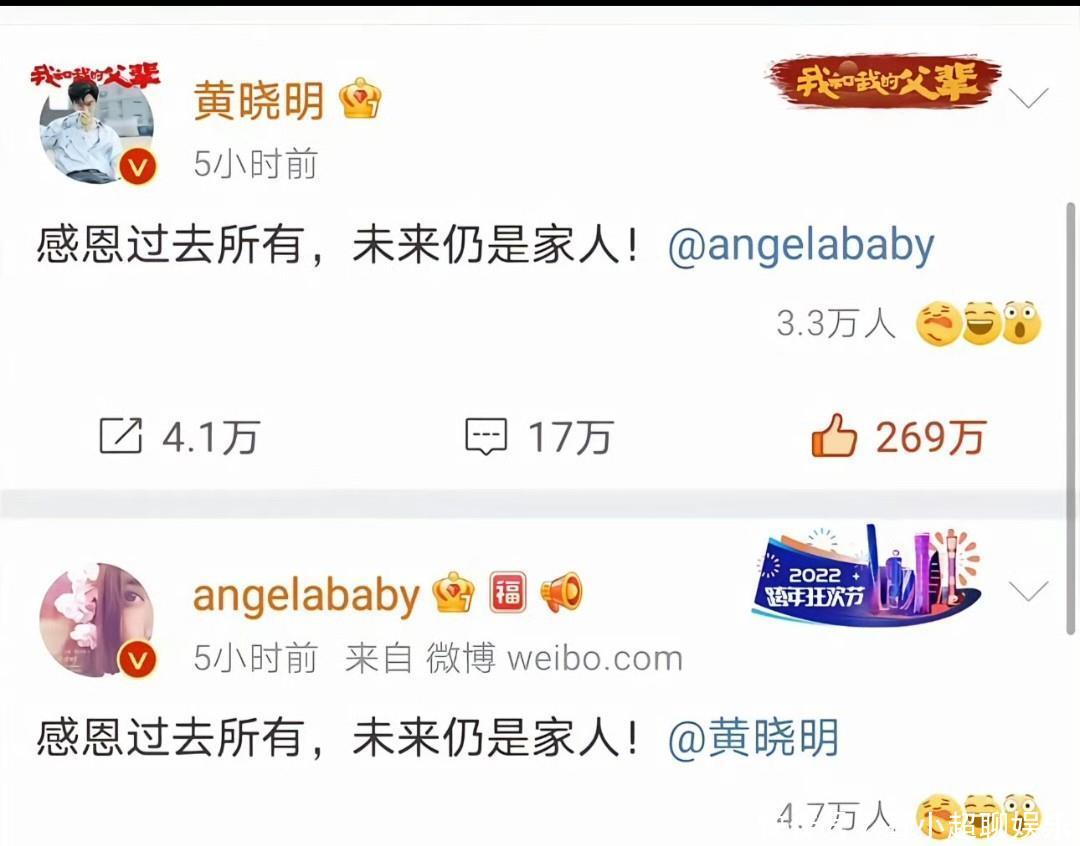Click verified V badge on angelababy's avatar
1080x846 pixels.
pos(138,660)
